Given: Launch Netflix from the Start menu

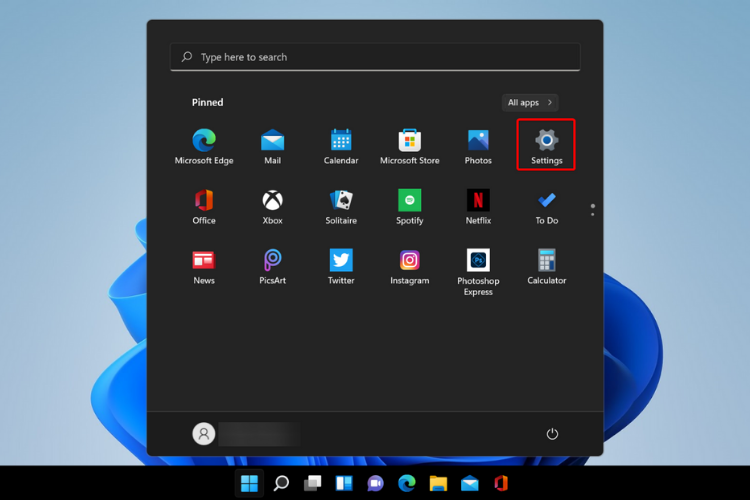Looking at the screenshot, I should [478, 205].
